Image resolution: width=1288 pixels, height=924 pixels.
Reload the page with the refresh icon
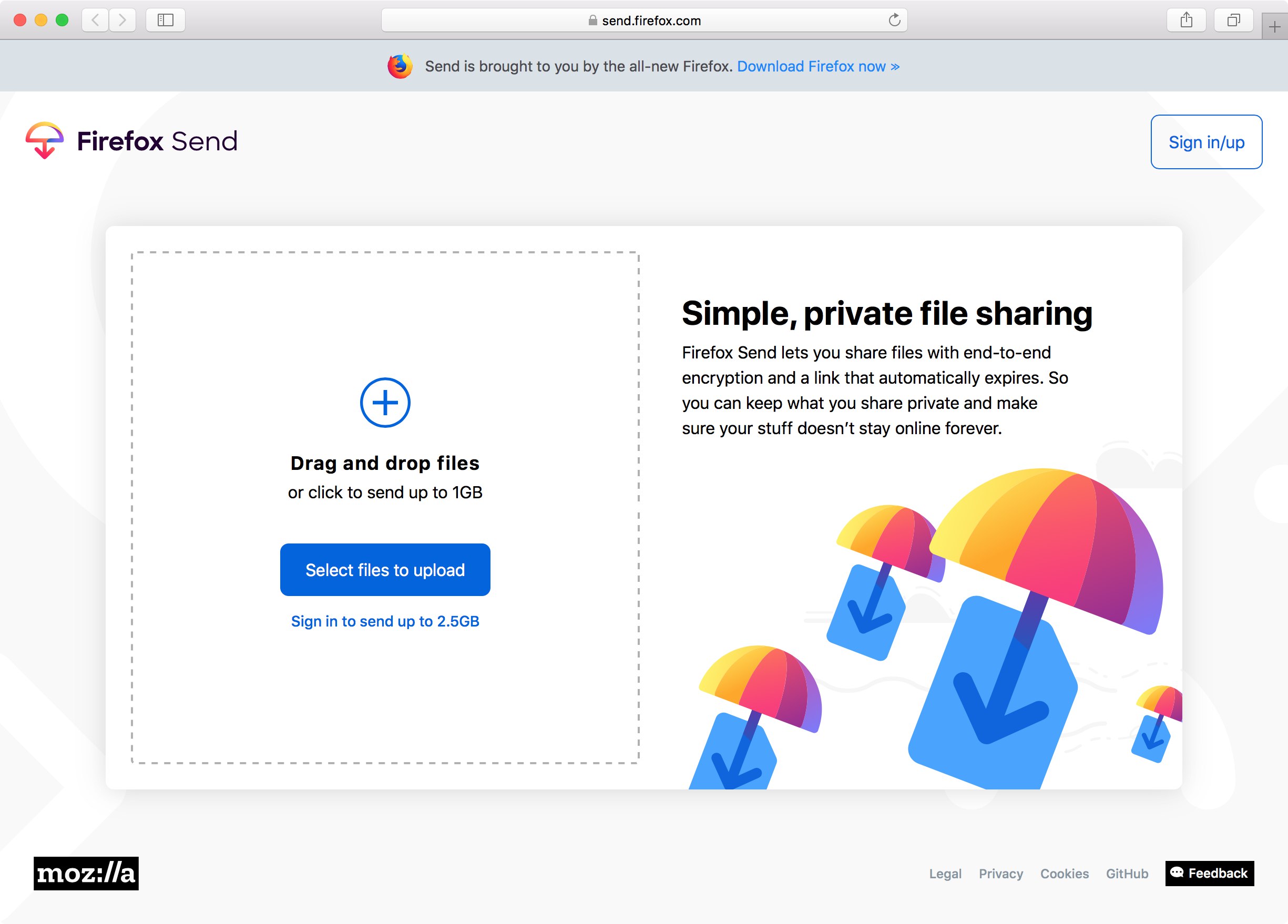894,20
